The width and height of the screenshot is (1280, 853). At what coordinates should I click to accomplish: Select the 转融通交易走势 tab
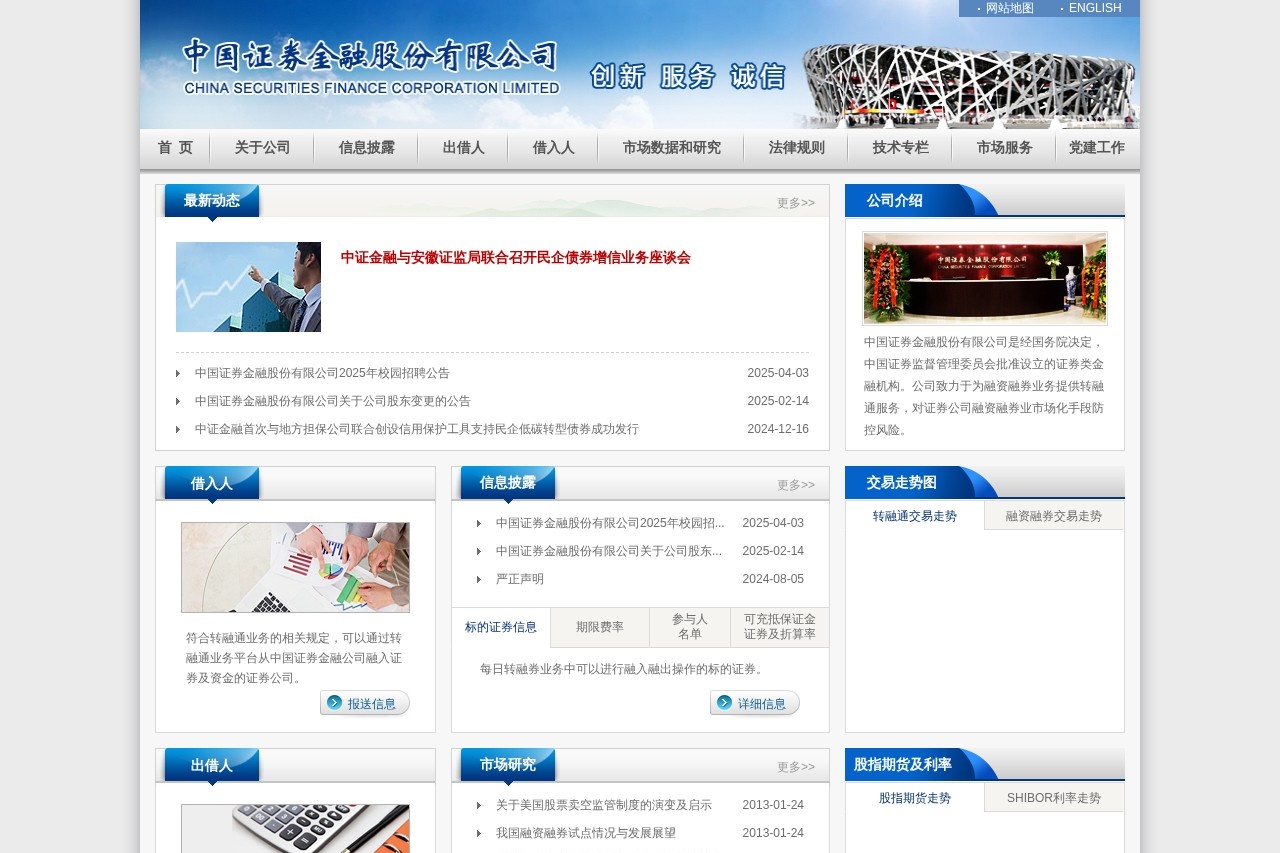(915, 516)
